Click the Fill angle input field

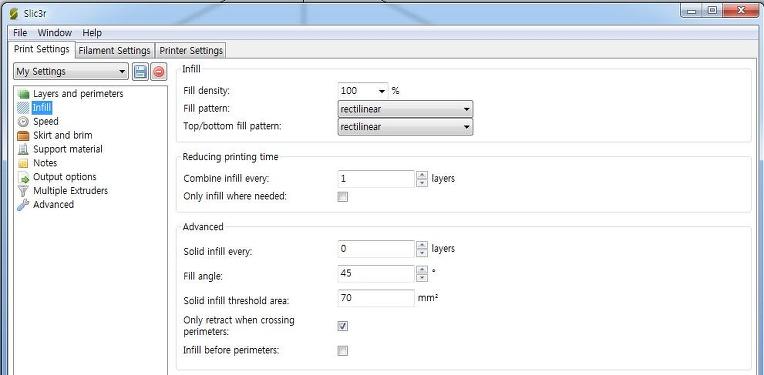(x=376, y=274)
